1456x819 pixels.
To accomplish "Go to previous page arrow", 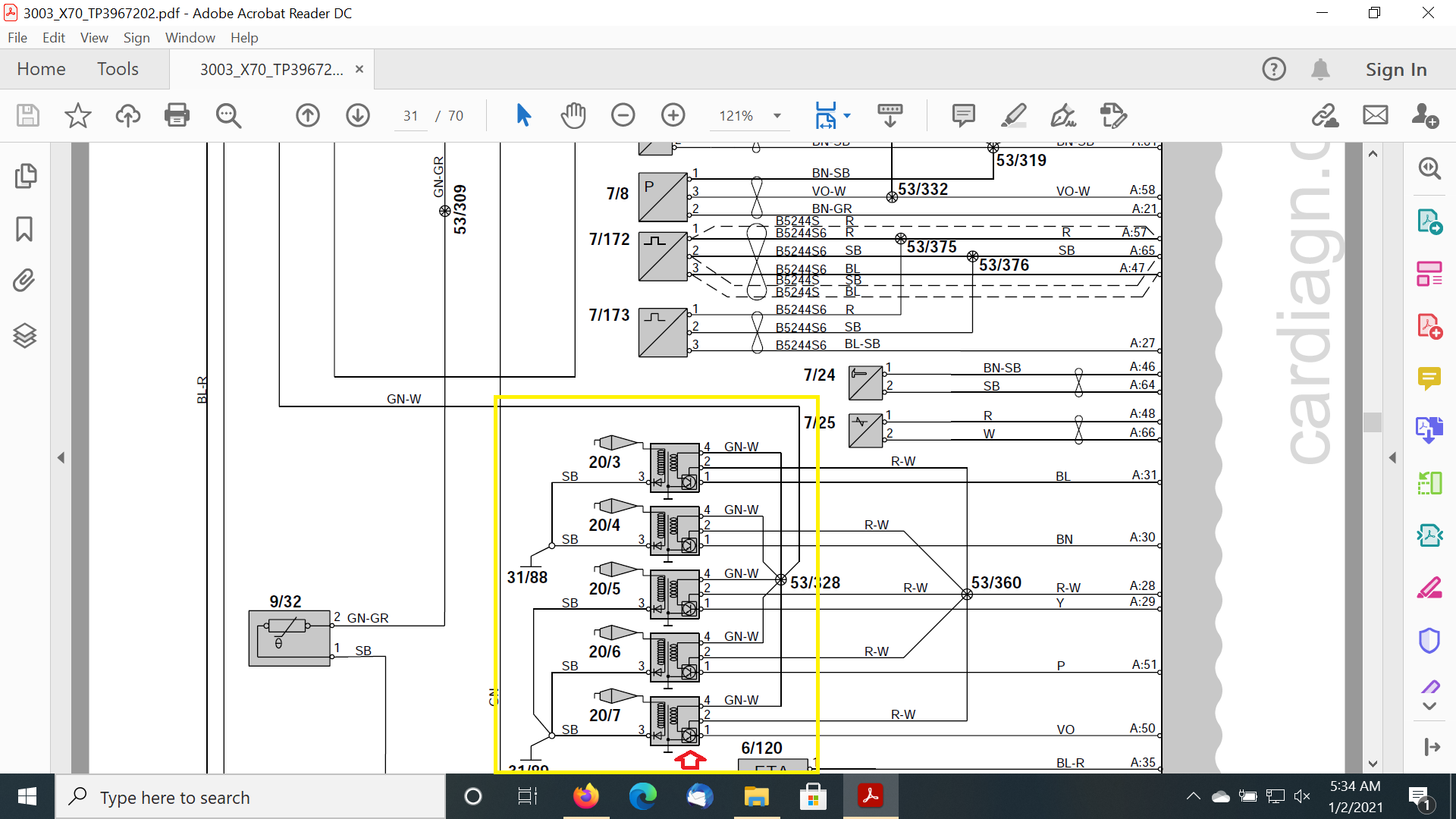I will (x=307, y=115).
